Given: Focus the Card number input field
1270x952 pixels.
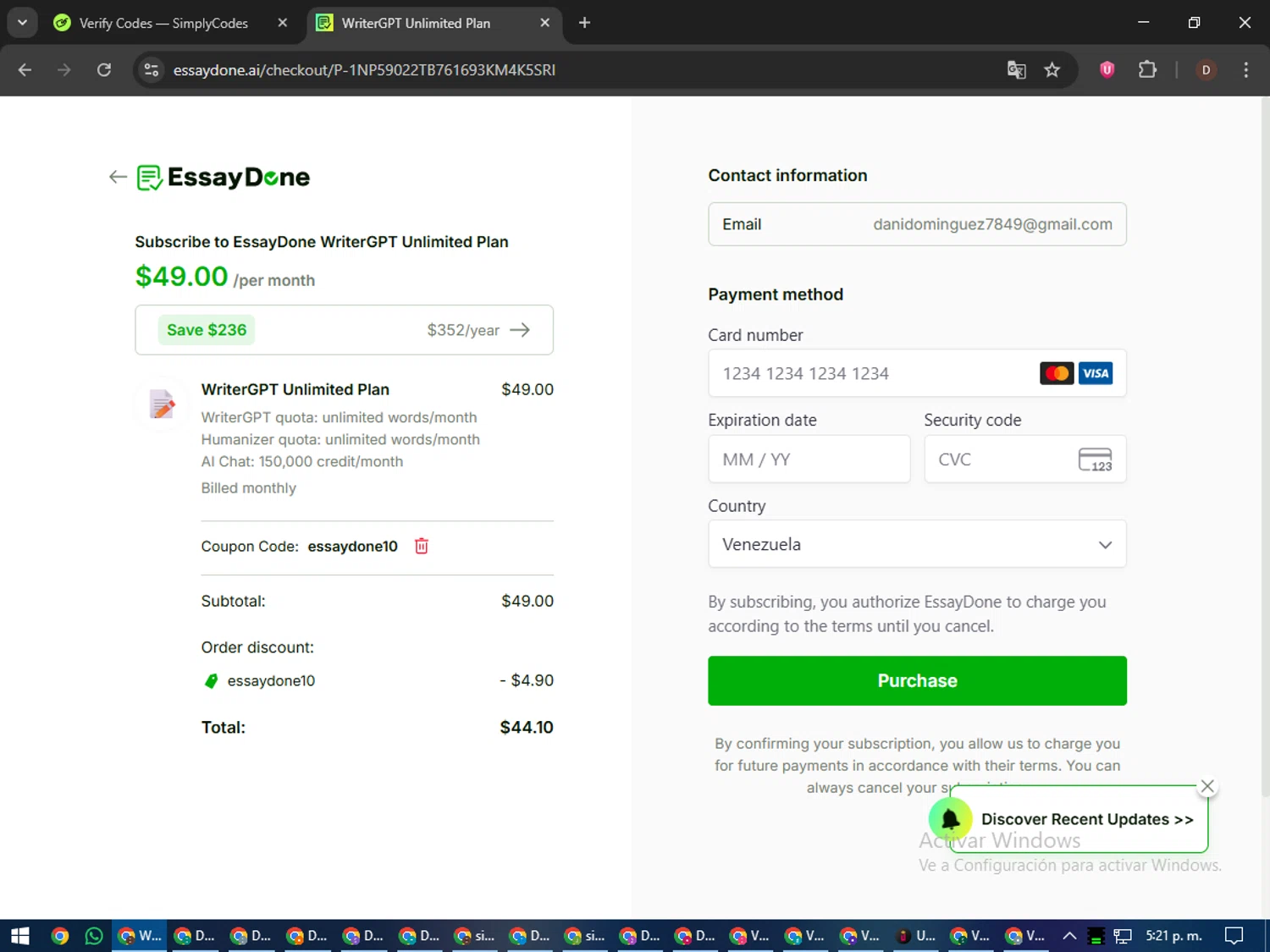Looking at the screenshot, I should click(x=917, y=373).
